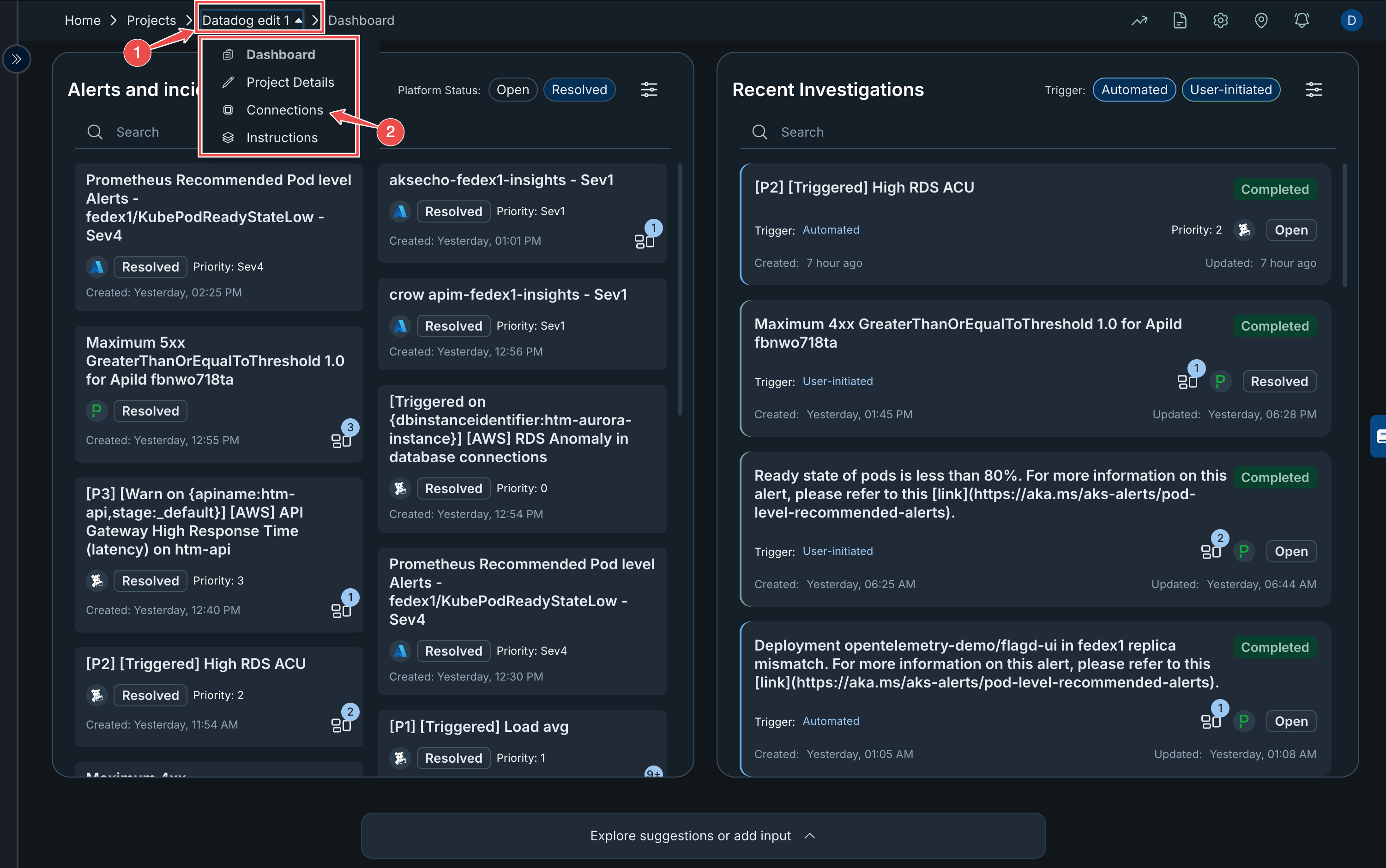Click the filter icon next to Platform Status
This screenshot has height=868, width=1386.
[649, 90]
